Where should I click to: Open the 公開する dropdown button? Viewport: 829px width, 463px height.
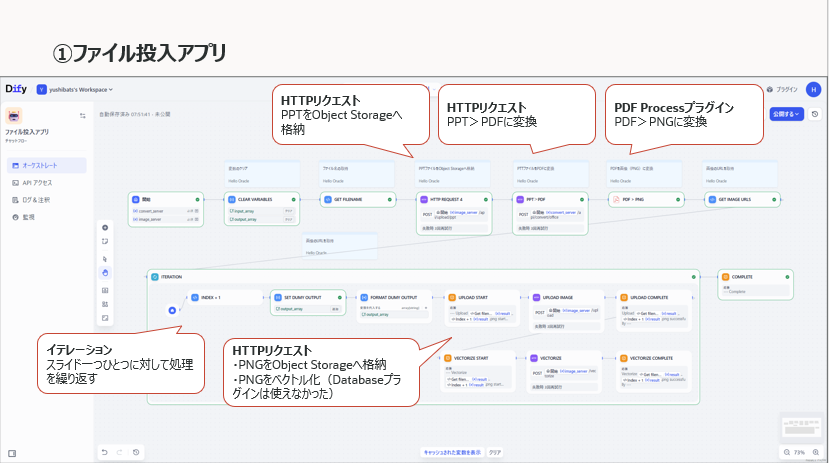[786, 114]
